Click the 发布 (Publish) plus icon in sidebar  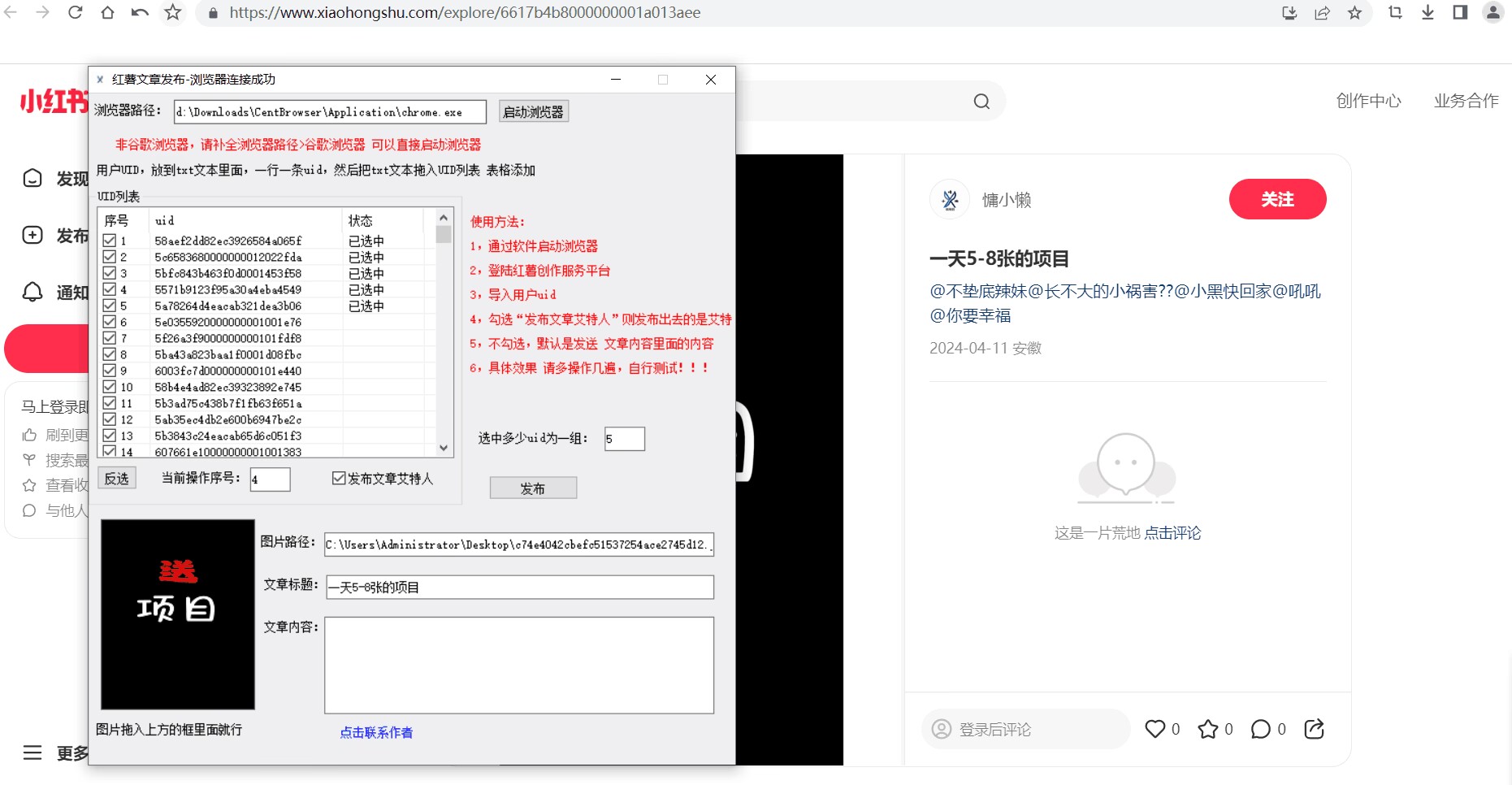coord(32,234)
